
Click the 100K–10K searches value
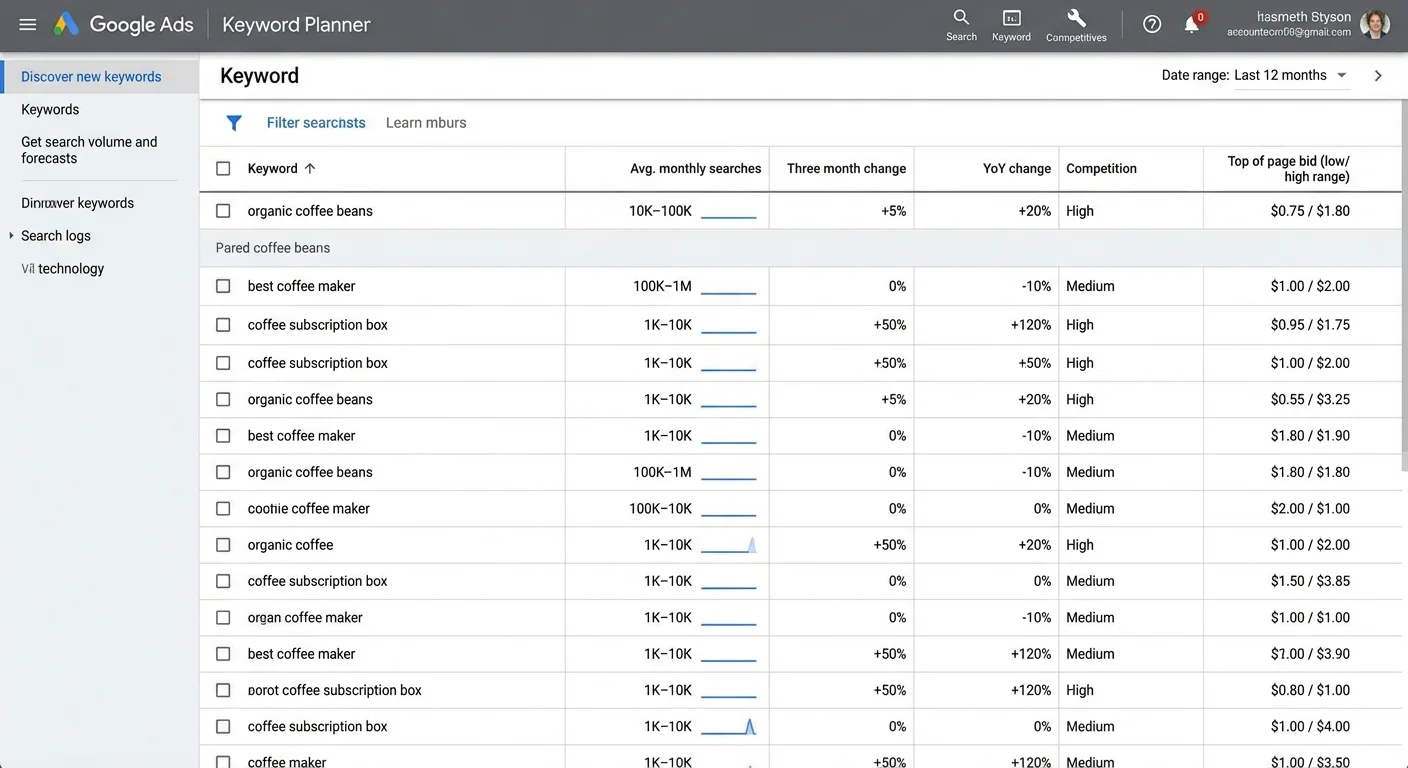(662, 508)
